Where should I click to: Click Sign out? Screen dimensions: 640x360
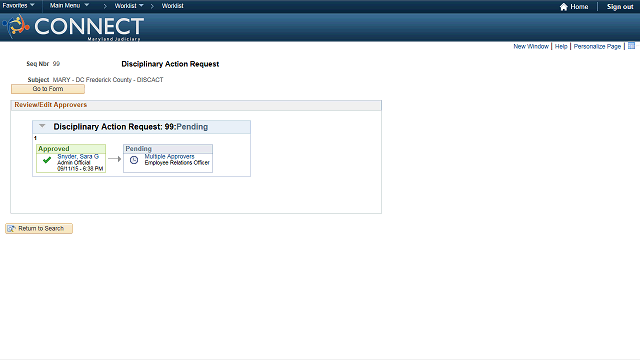click(620, 7)
